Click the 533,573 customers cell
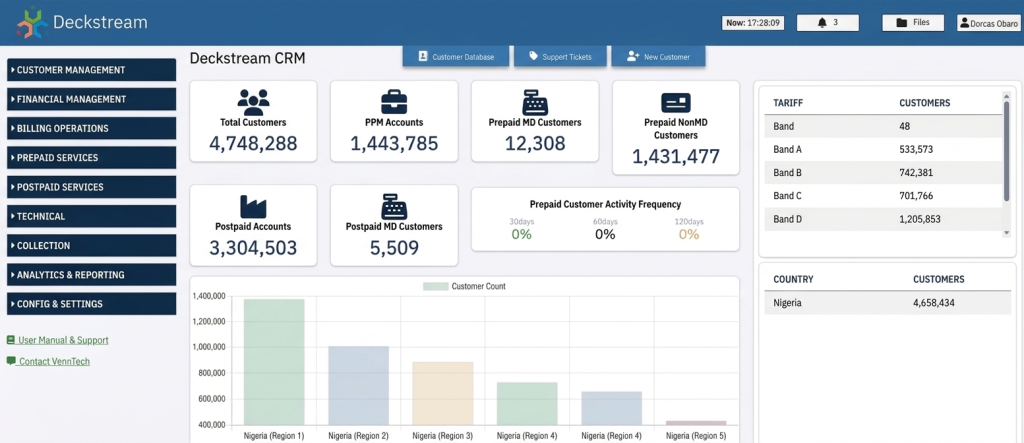The height and width of the screenshot is (443, 1024). [x=916, y=150]
